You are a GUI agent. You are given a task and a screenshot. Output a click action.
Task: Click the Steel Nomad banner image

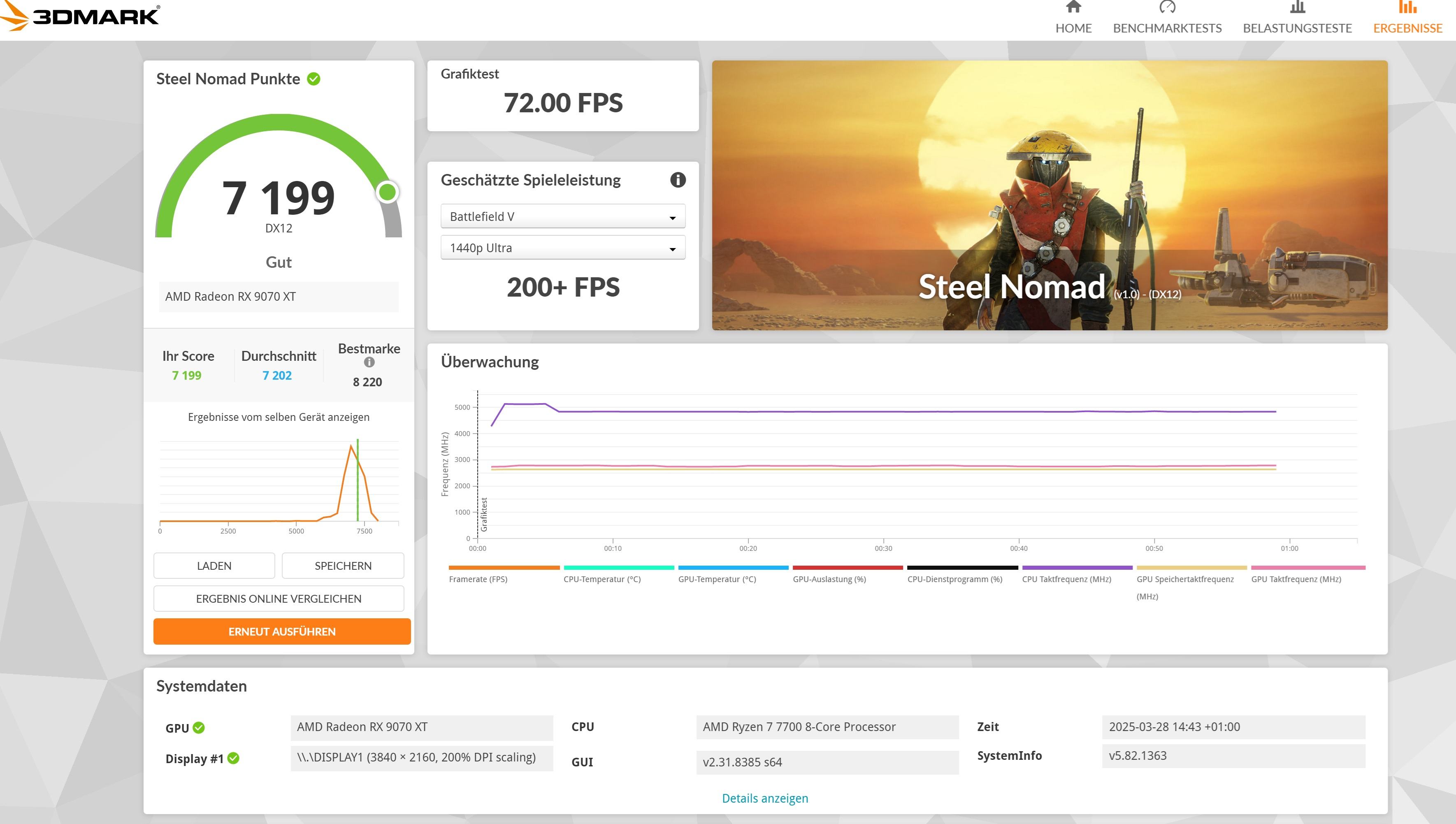[1049, 195]
